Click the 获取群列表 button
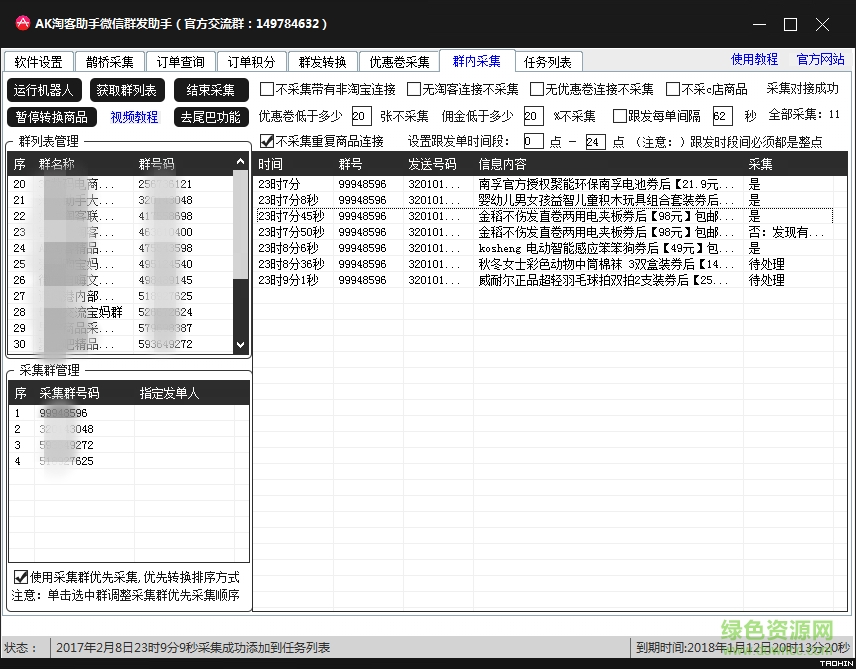 pos(127,90)
